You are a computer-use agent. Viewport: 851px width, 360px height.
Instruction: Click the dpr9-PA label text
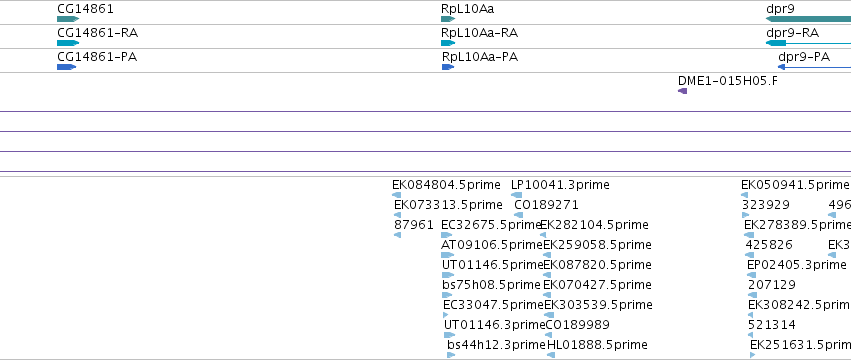804,57
